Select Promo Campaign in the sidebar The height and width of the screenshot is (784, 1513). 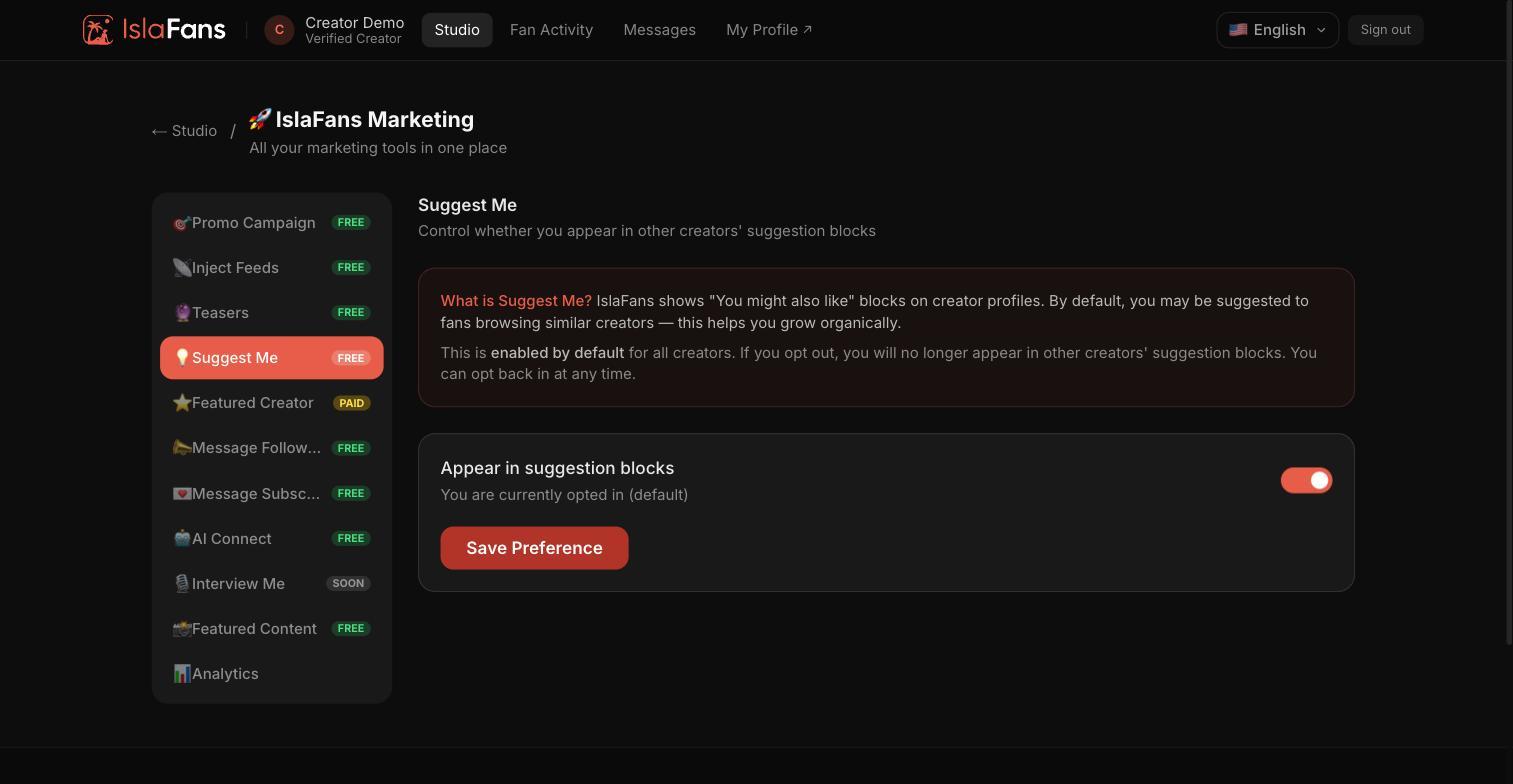tap(272, 223)
